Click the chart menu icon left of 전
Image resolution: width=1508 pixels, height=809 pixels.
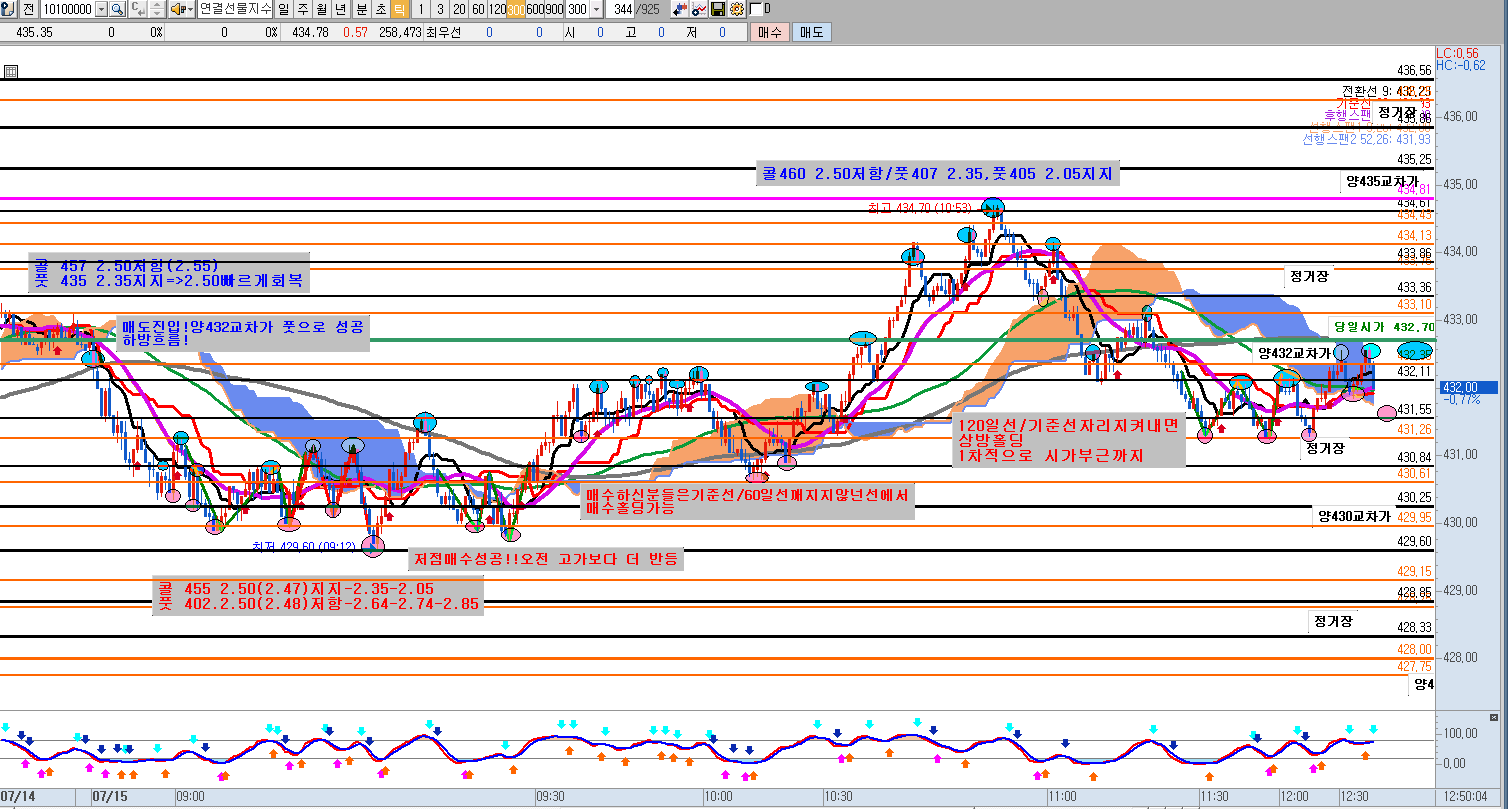click(x=8, y=9)
